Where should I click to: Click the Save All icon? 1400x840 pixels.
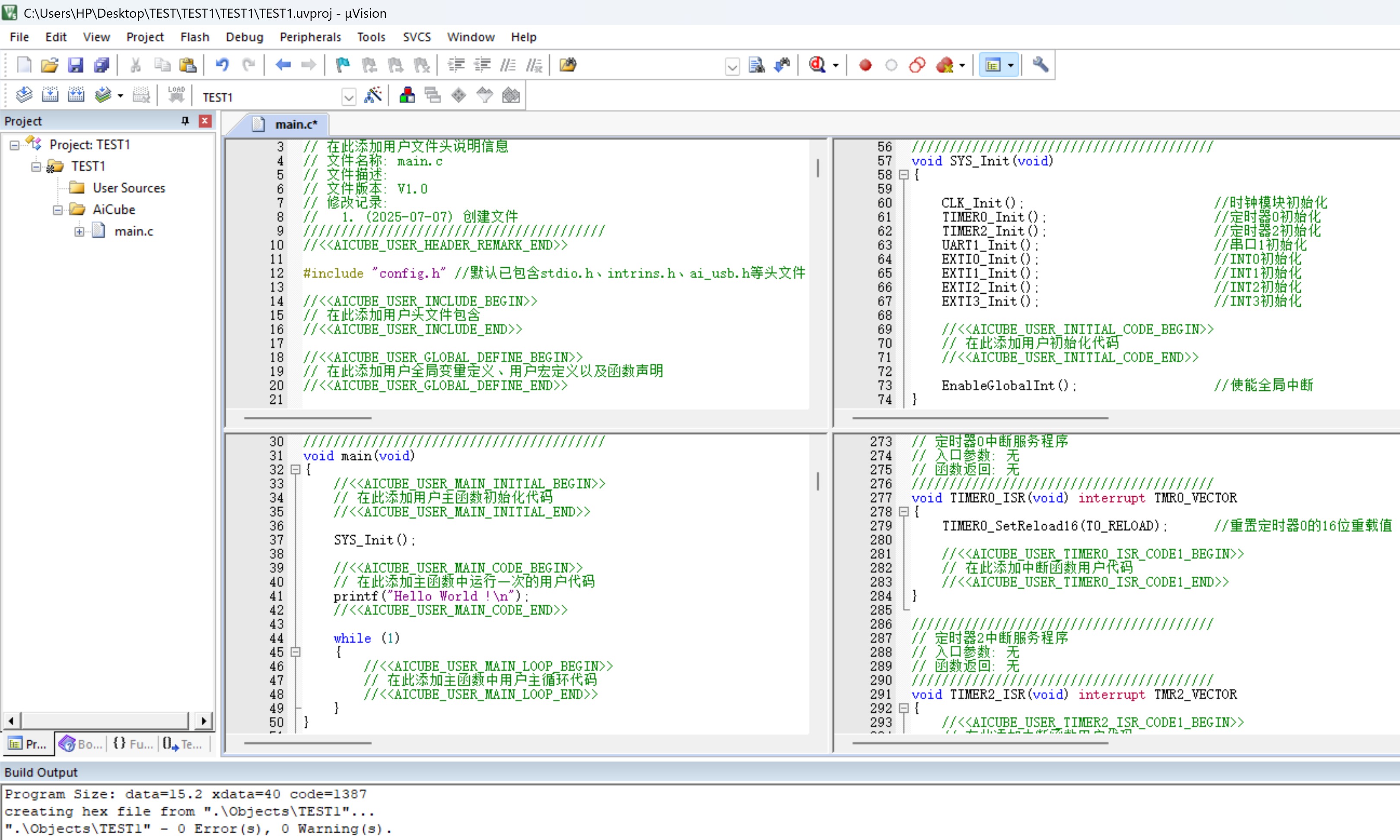(x=102, y=65)
